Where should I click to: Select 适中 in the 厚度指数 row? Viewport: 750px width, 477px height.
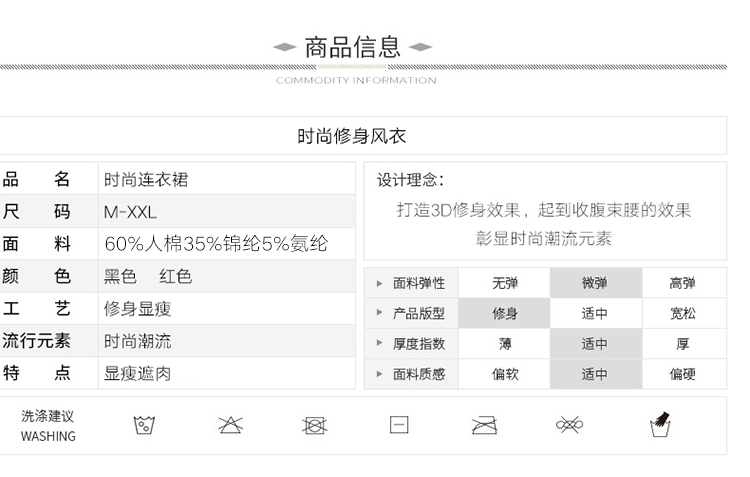(595, 343)
